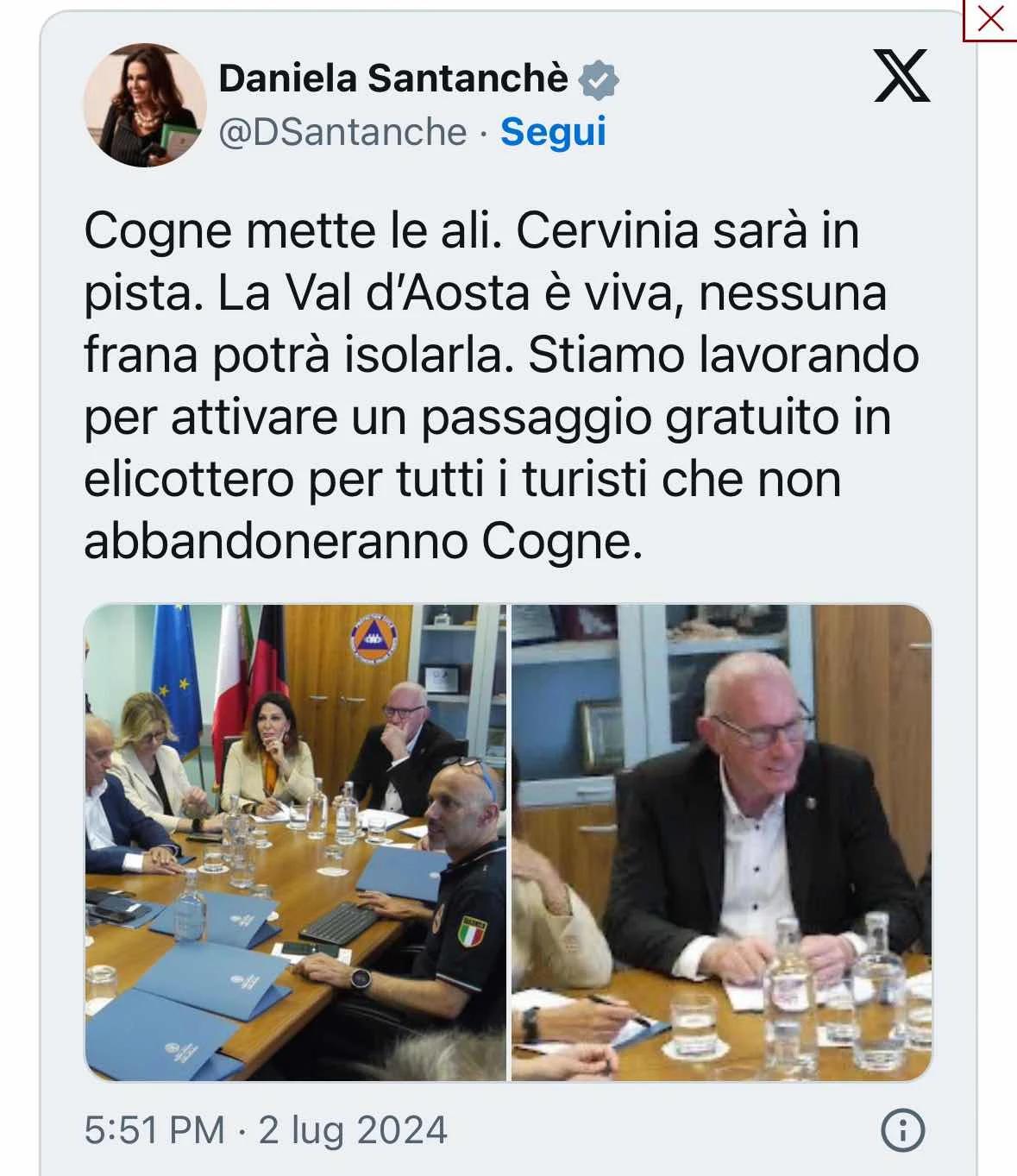
Task: Follow the account via Segui
Action: (553, 132)
